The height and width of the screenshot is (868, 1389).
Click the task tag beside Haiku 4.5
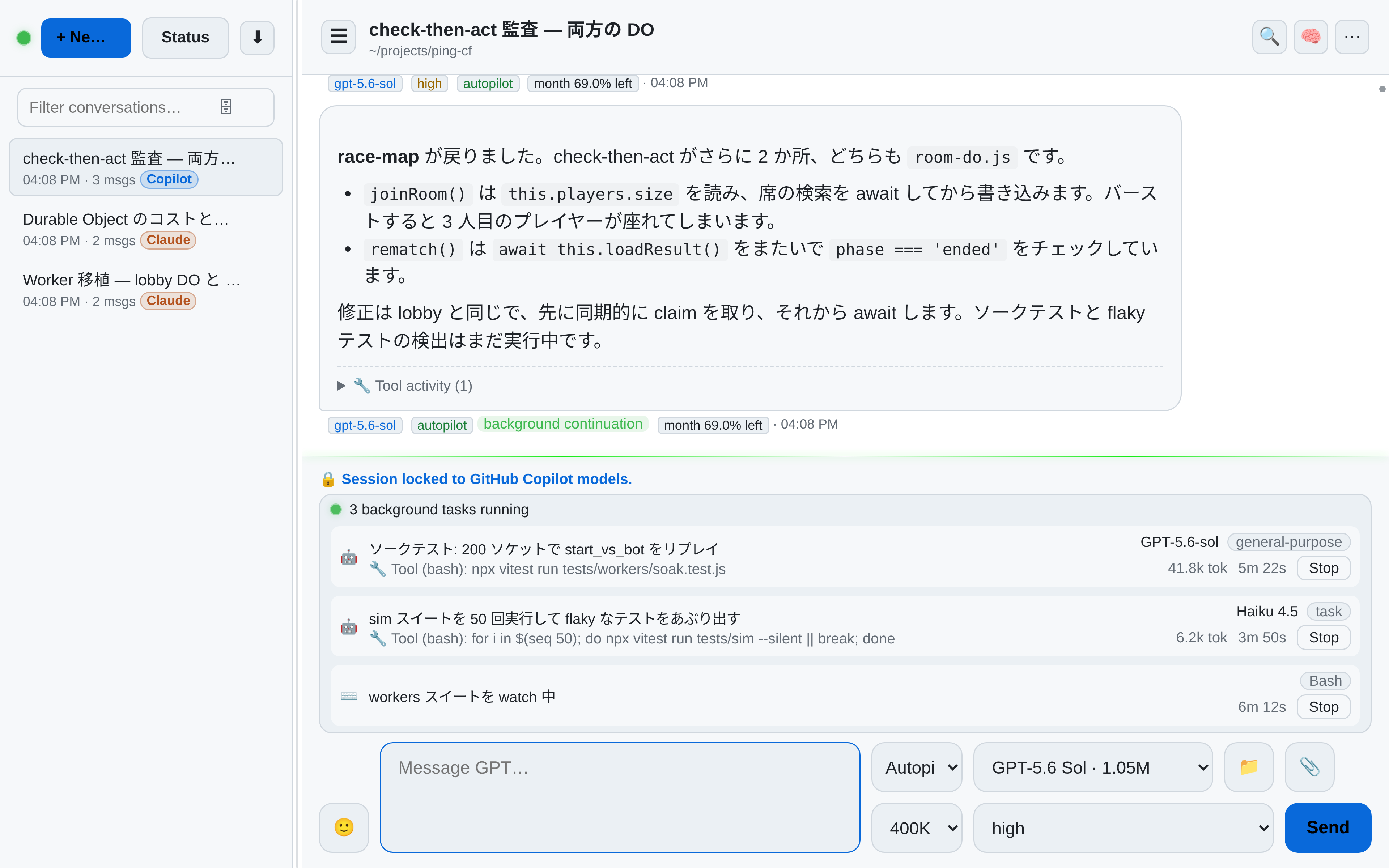point(1328,611)
